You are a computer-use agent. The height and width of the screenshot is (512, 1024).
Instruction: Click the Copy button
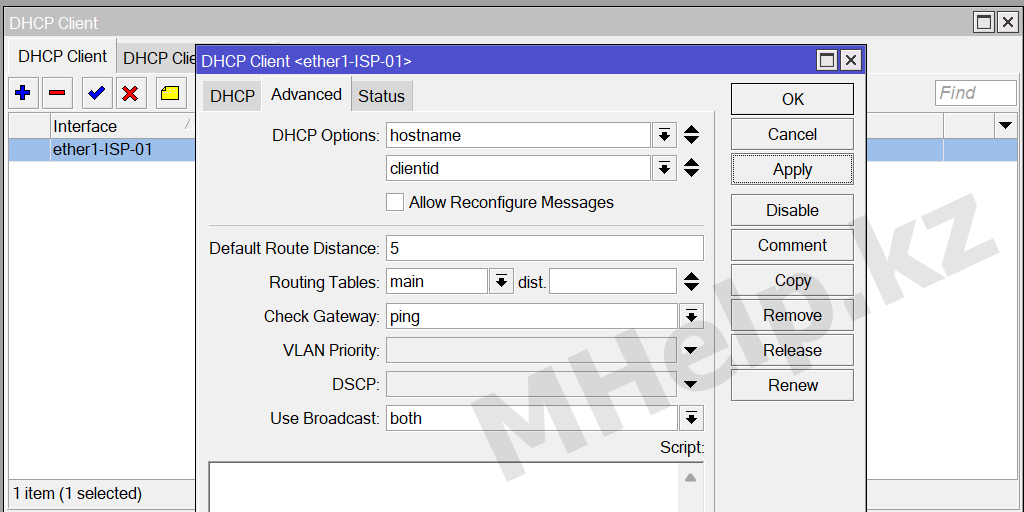tap(792, 280)
